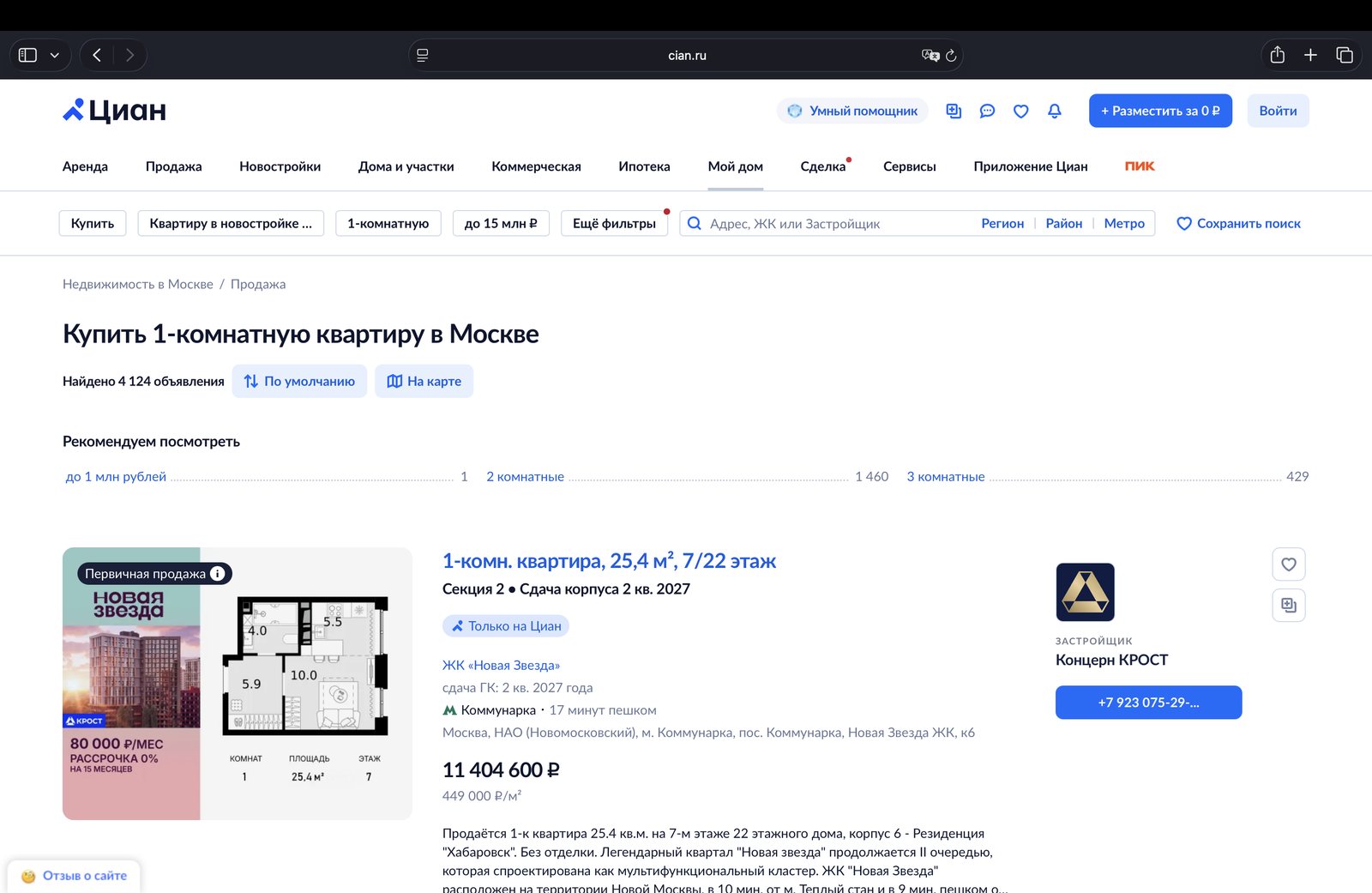Open the chat messages icon
Screen dimensions: 1372x893
click(987, 111)
